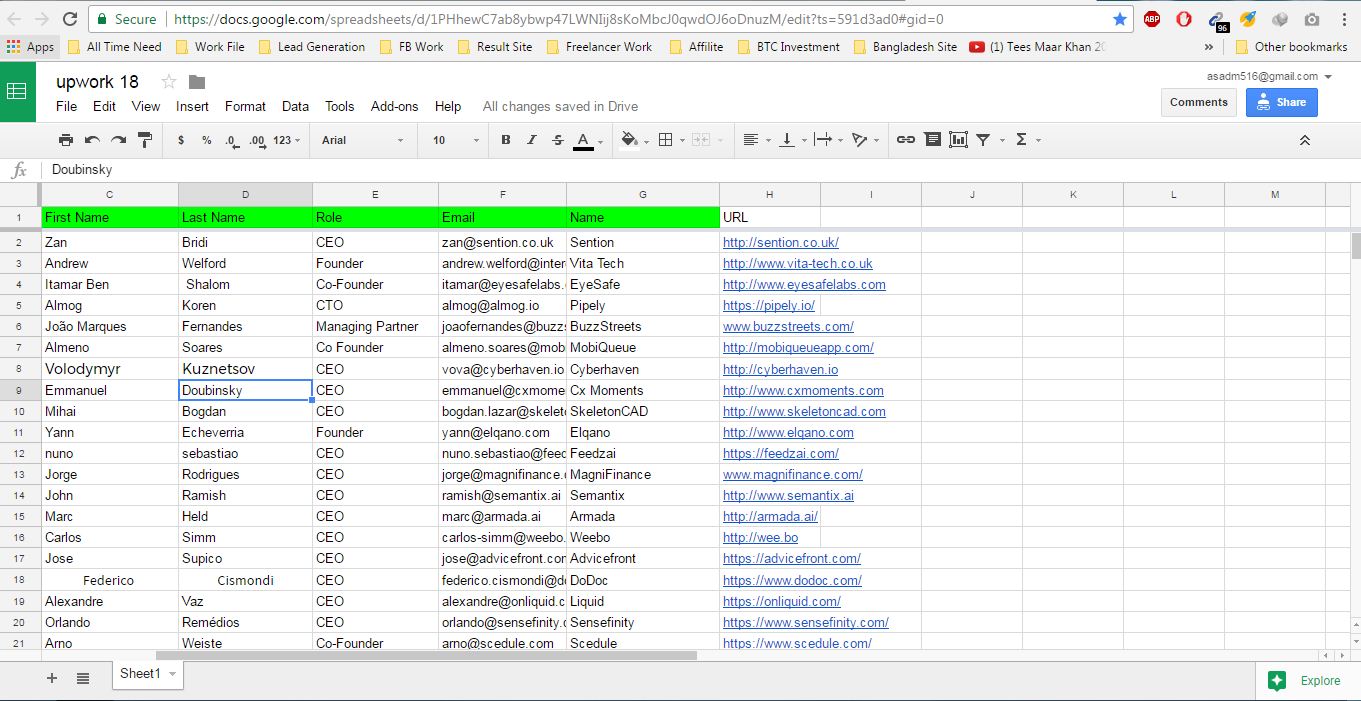Click the Explore button
Image resolution: width=1361 pixels, height=701 pixels.
point(1306,680)
